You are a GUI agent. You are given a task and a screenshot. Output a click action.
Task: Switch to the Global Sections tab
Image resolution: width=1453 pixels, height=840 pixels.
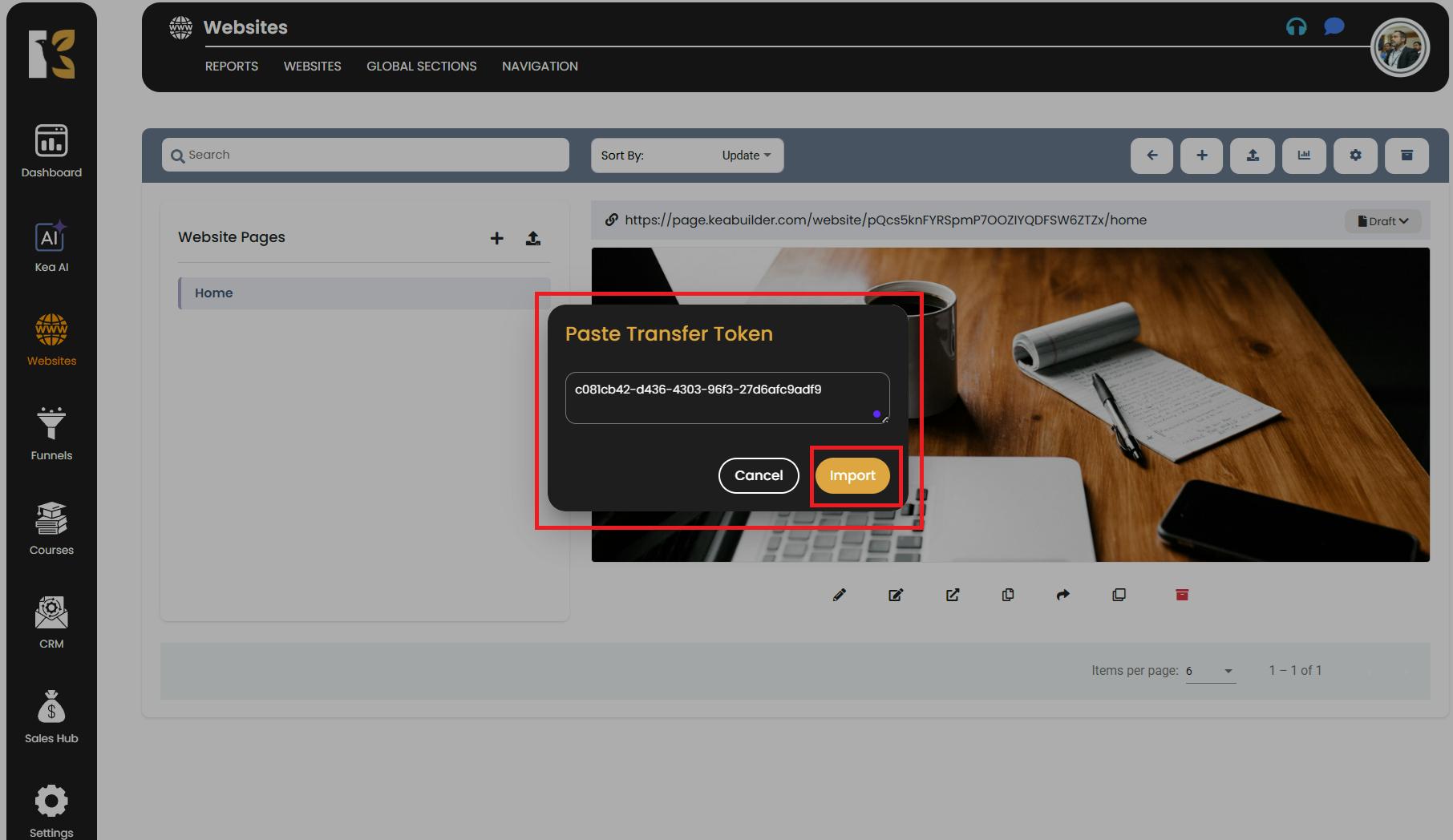click(421, 67)
